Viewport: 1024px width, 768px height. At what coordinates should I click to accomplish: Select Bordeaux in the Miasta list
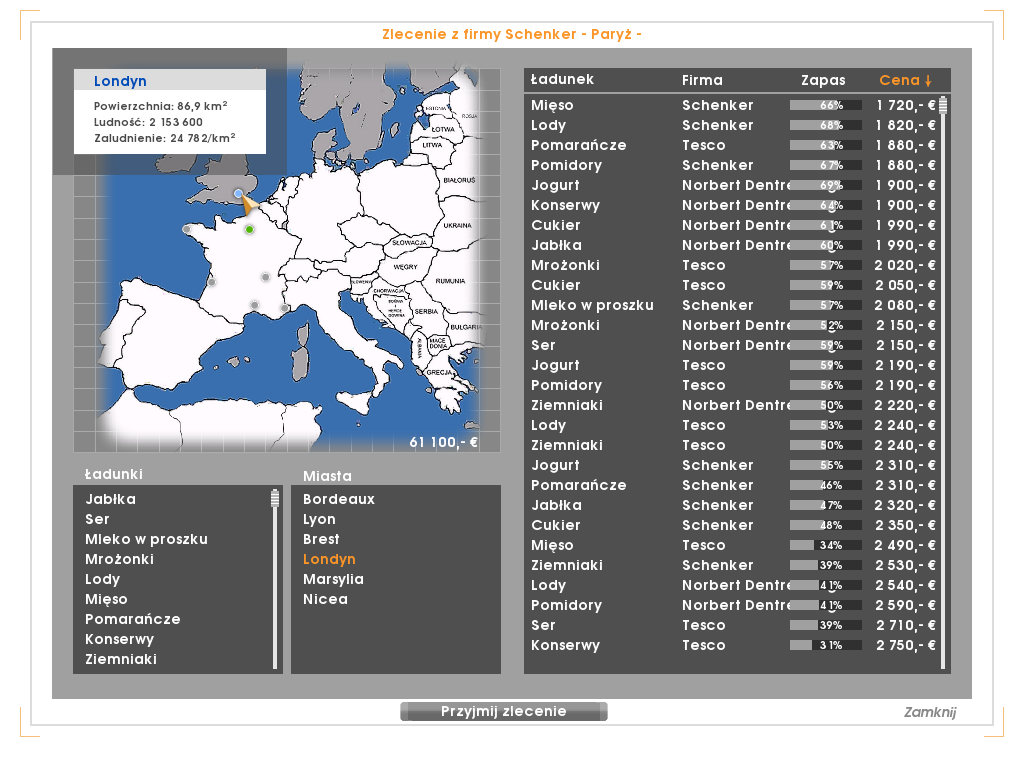click(338, 499)
